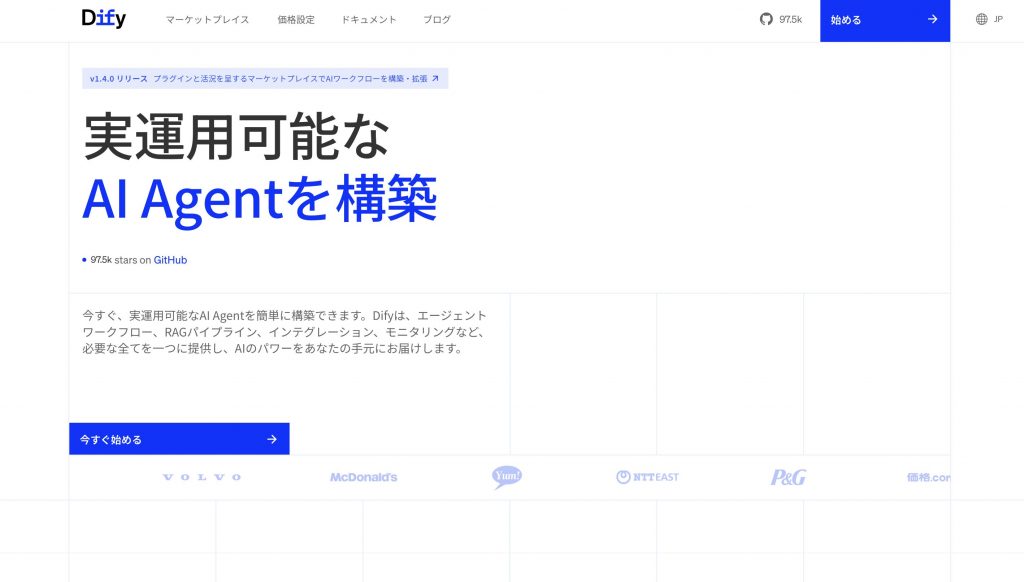Click description paragraph starting 今すぐ、実運用可能な
1024x582 pixels.
284,332
